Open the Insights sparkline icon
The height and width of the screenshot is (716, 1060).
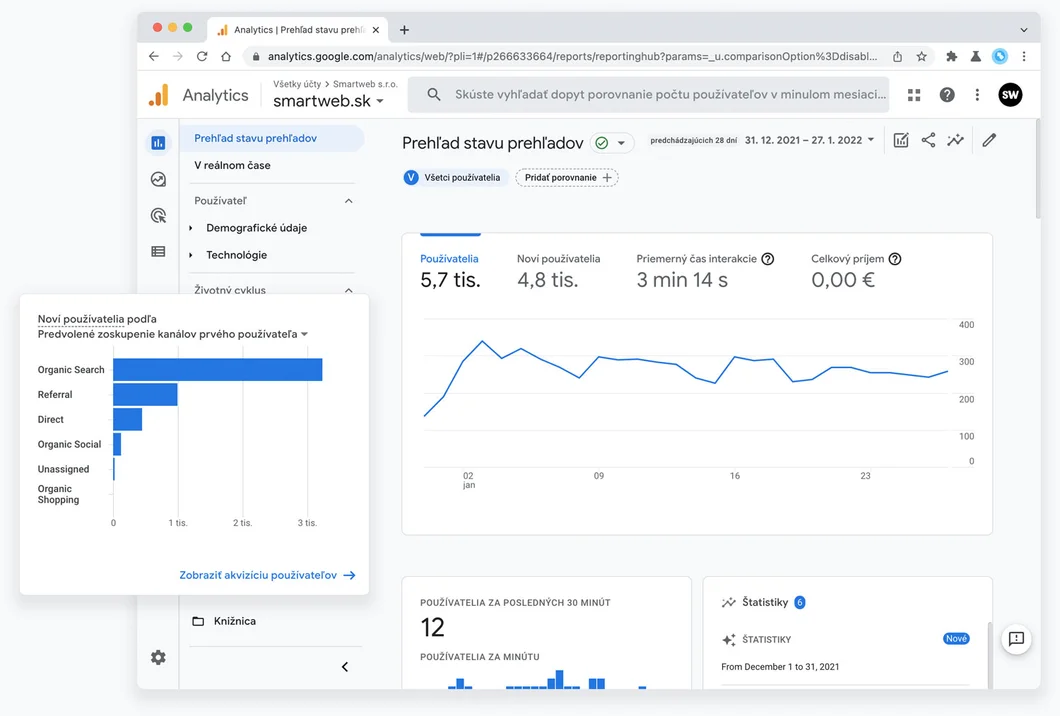click(955, 140)
